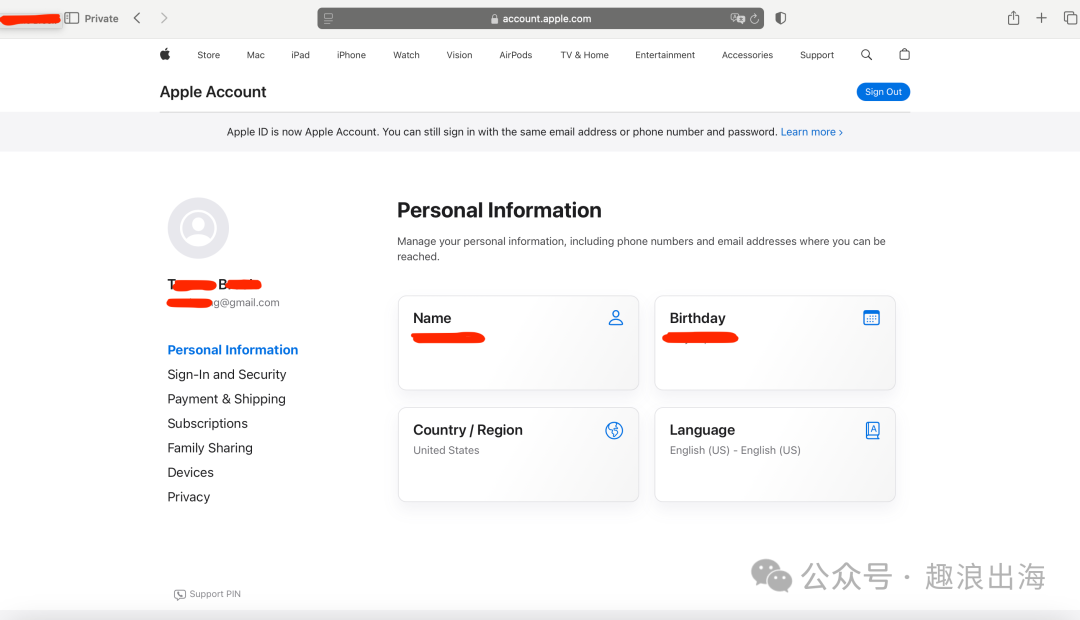Image resolution: width=1080 pixels, height=620 pixels.
Task: Open the iPad menu
Action: pos(300,55)
